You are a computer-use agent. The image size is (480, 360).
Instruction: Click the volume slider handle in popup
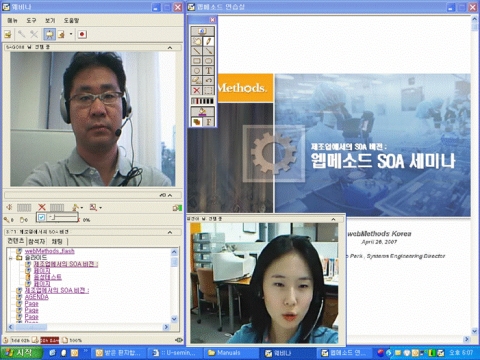(53, 217)
